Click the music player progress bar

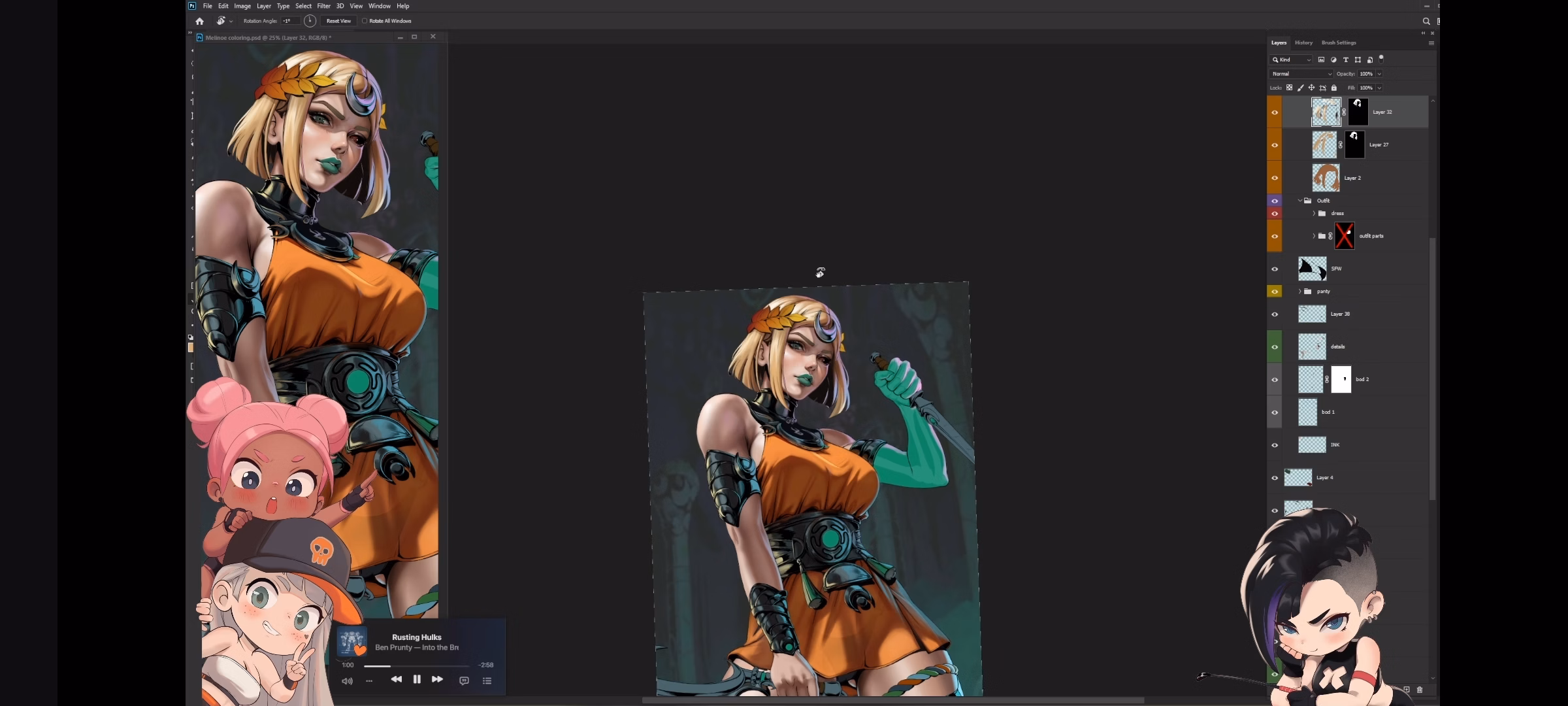(x=416, y=665)
